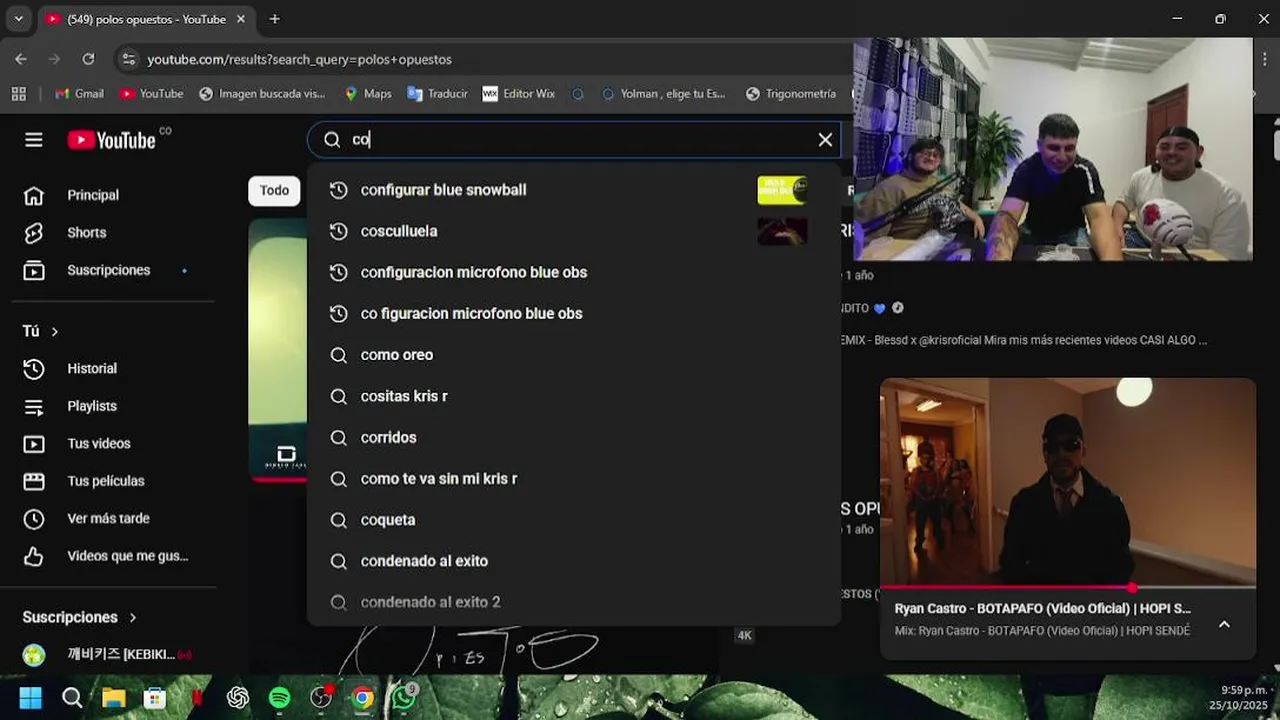Pick the "corridos" suggestion
This screenshot has height=720, width=1280.
574,437
